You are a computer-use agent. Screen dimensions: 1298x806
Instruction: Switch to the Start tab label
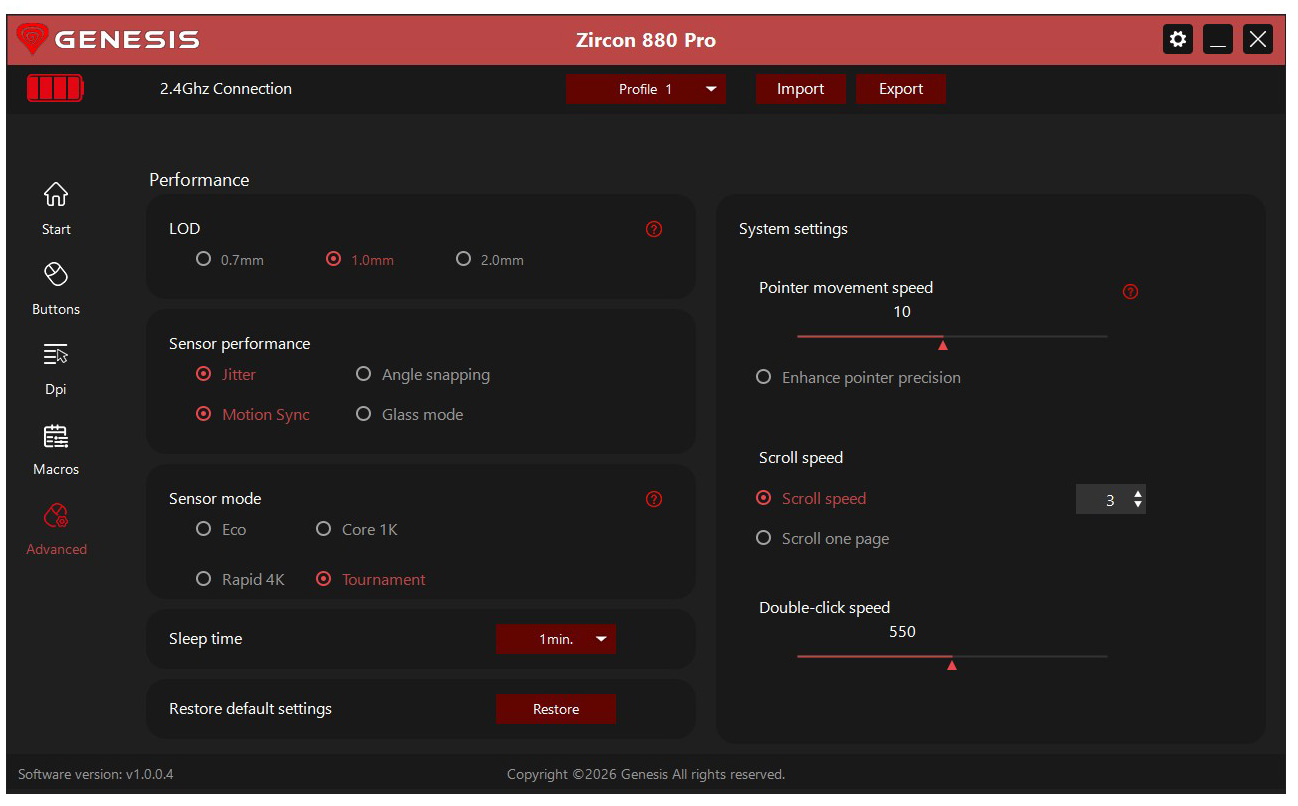point(56,229)
